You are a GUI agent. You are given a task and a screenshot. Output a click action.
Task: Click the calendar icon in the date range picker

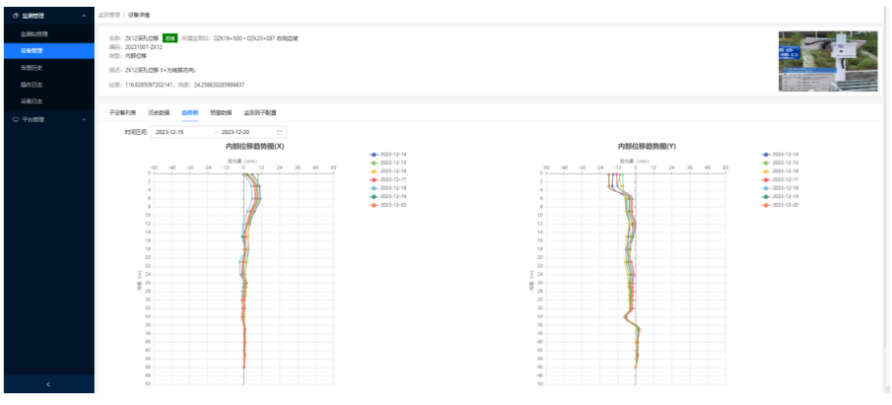(279, 132)
